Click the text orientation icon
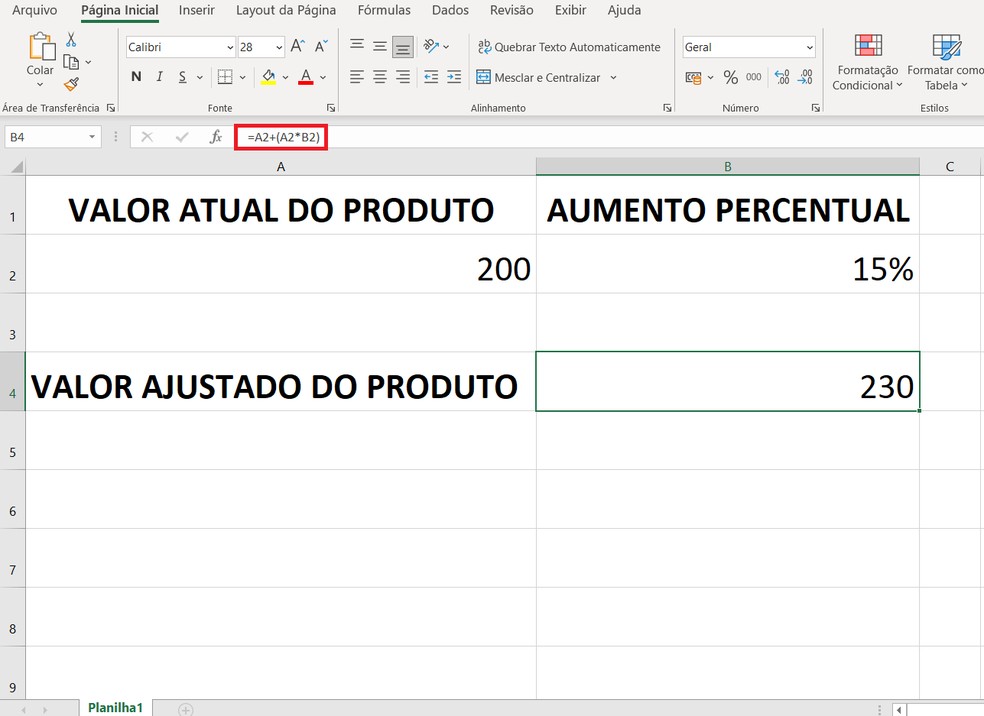984x716 pixels. coord(430,46)
